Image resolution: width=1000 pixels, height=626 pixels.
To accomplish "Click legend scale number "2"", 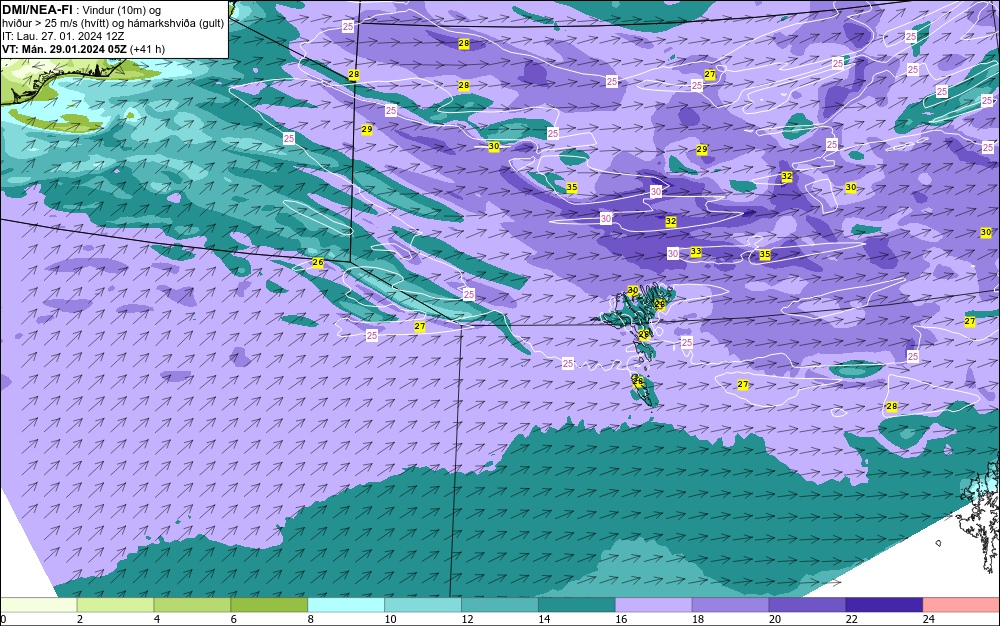I will [x=80, y=619].
